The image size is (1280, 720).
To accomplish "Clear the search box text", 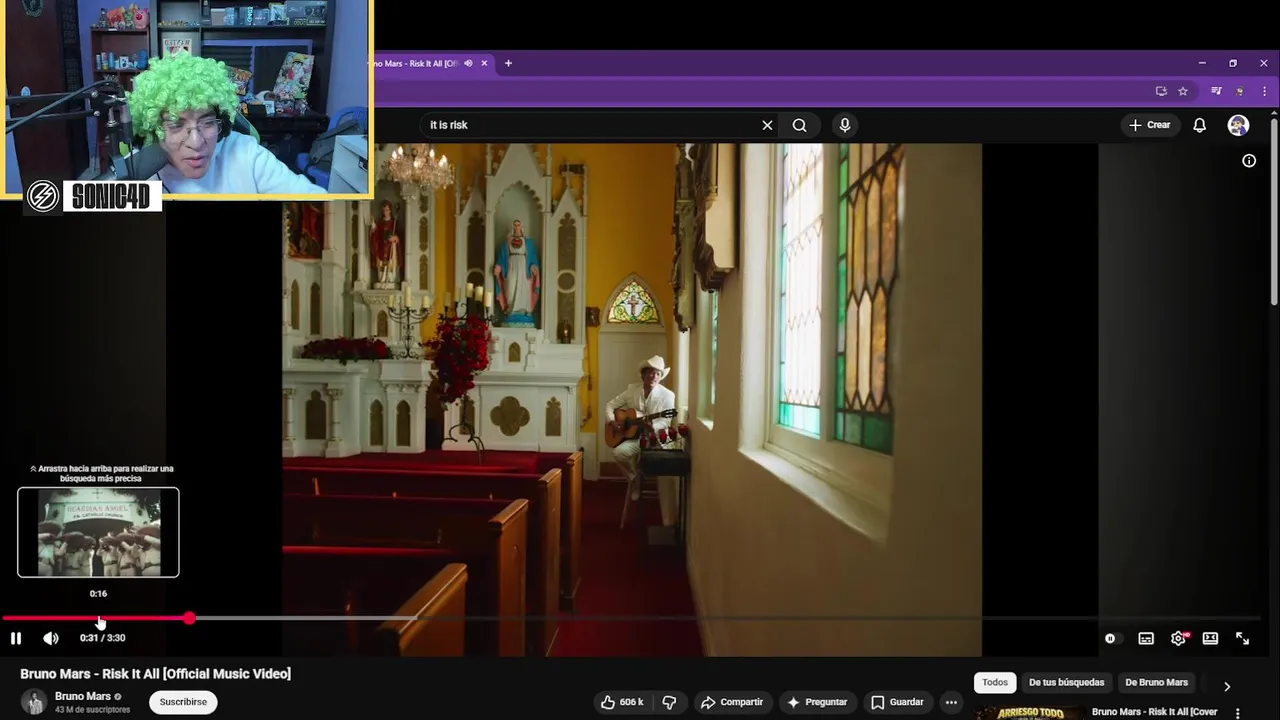I will 767,125.
